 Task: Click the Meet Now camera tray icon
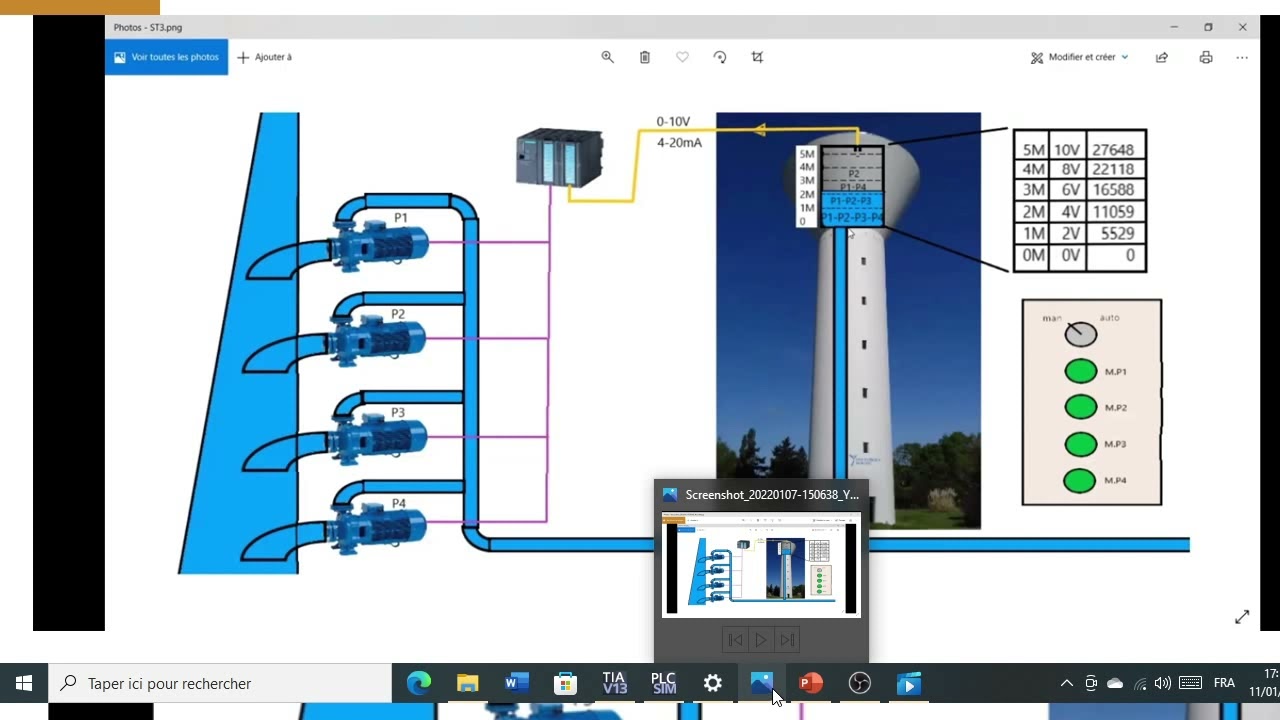point(1091,683)
